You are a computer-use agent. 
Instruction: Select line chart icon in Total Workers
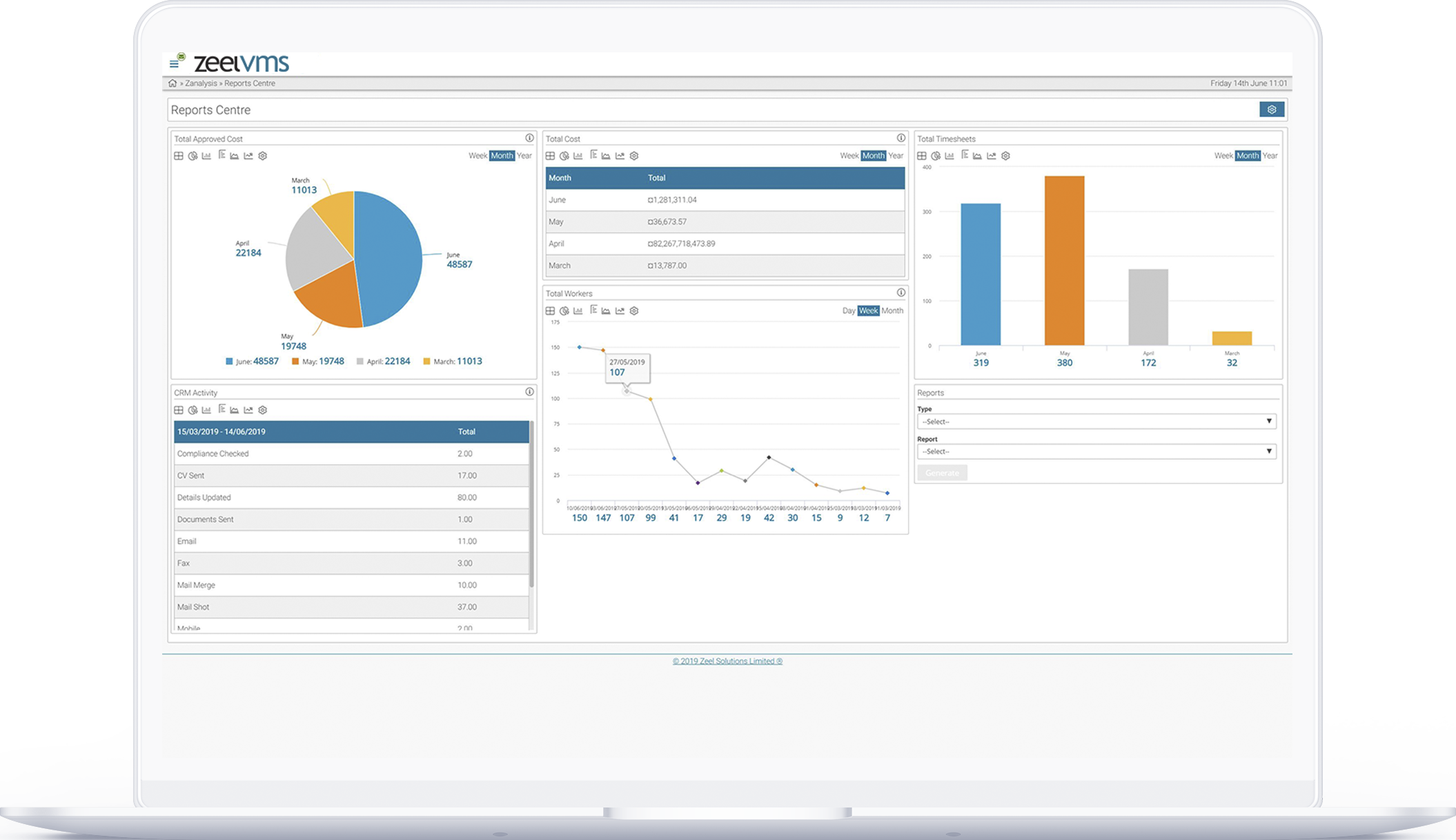click(x=620, y=311)
